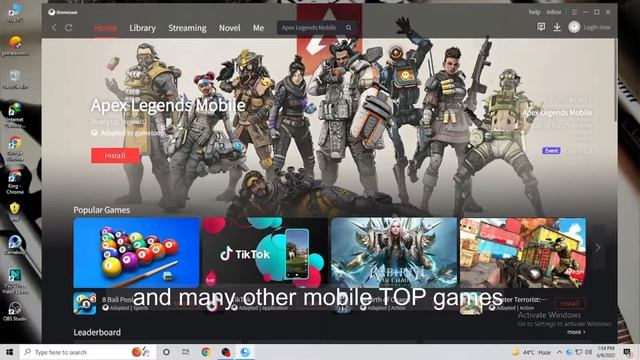The image size is (640, 360).
Task: Show next Popular Games with right chevron
Action: [x=598, y=247]
